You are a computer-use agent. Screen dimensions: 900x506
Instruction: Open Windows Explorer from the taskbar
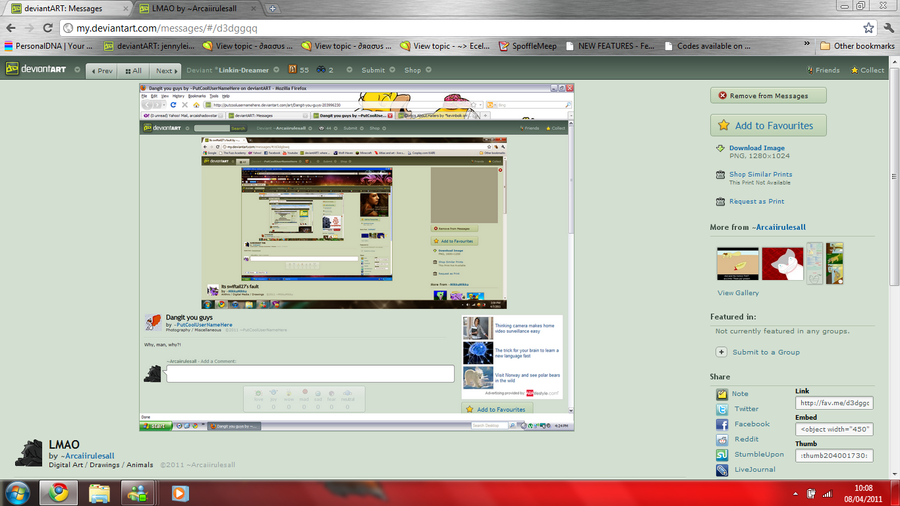99,493
